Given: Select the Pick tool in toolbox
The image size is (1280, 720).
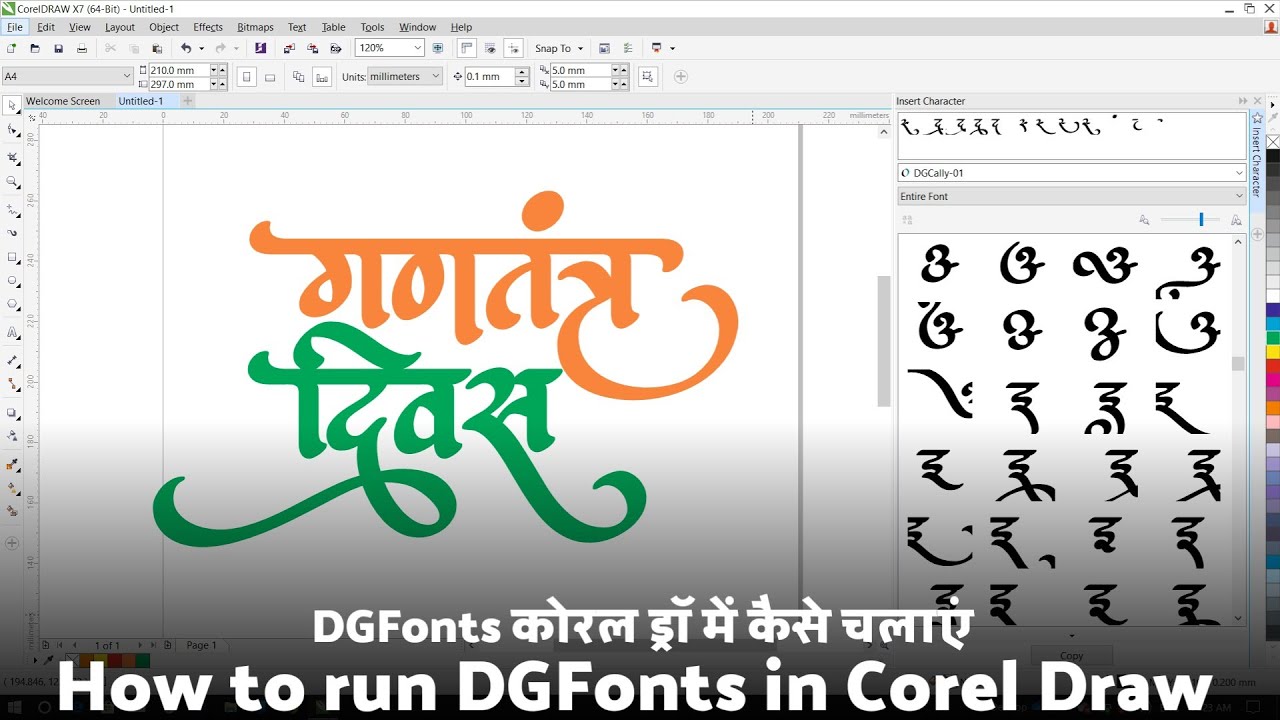Looking at the screenshot, I should [12, 106].
